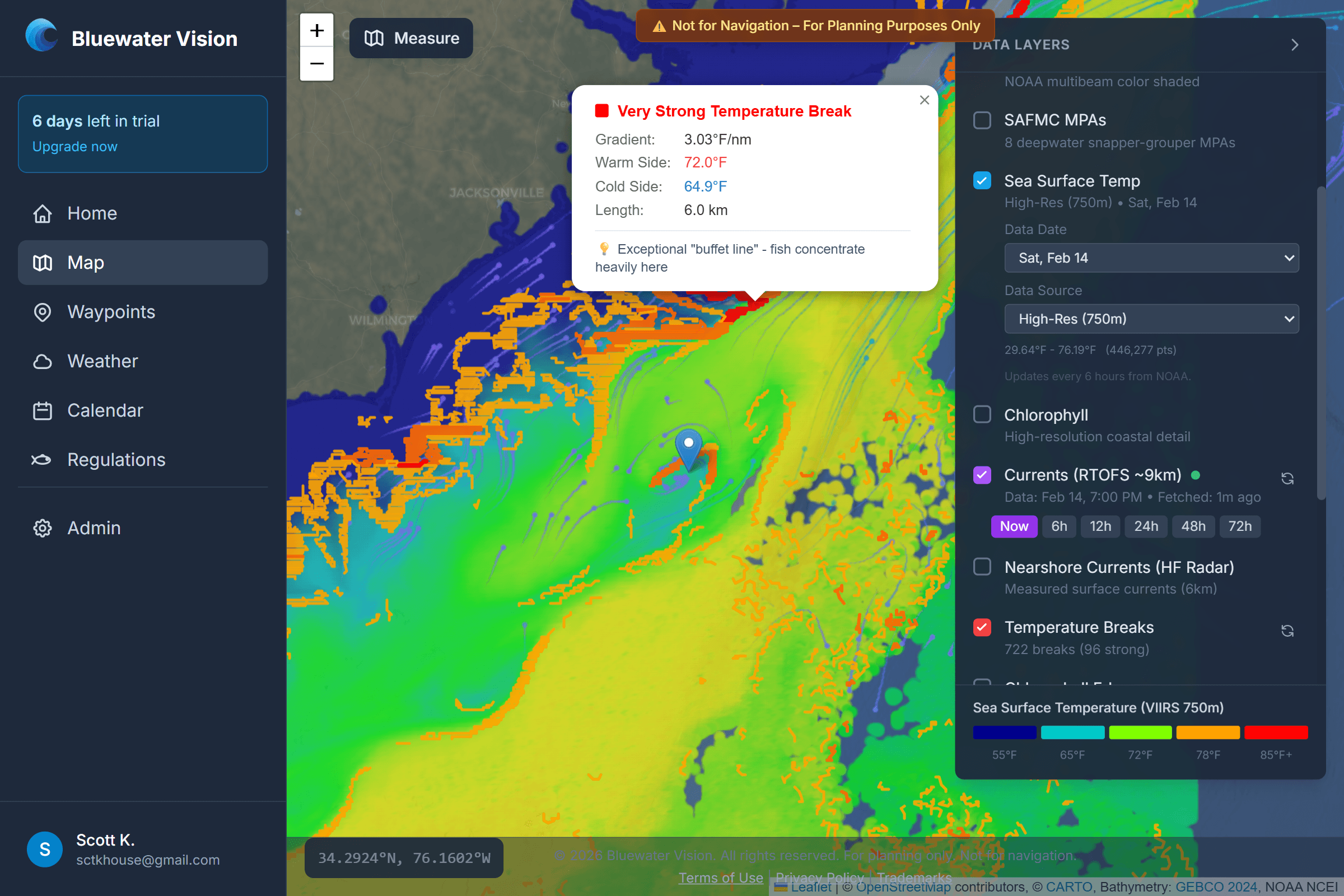Select the 24h currents forecast tab
1344x896 pixels.
1146,526
